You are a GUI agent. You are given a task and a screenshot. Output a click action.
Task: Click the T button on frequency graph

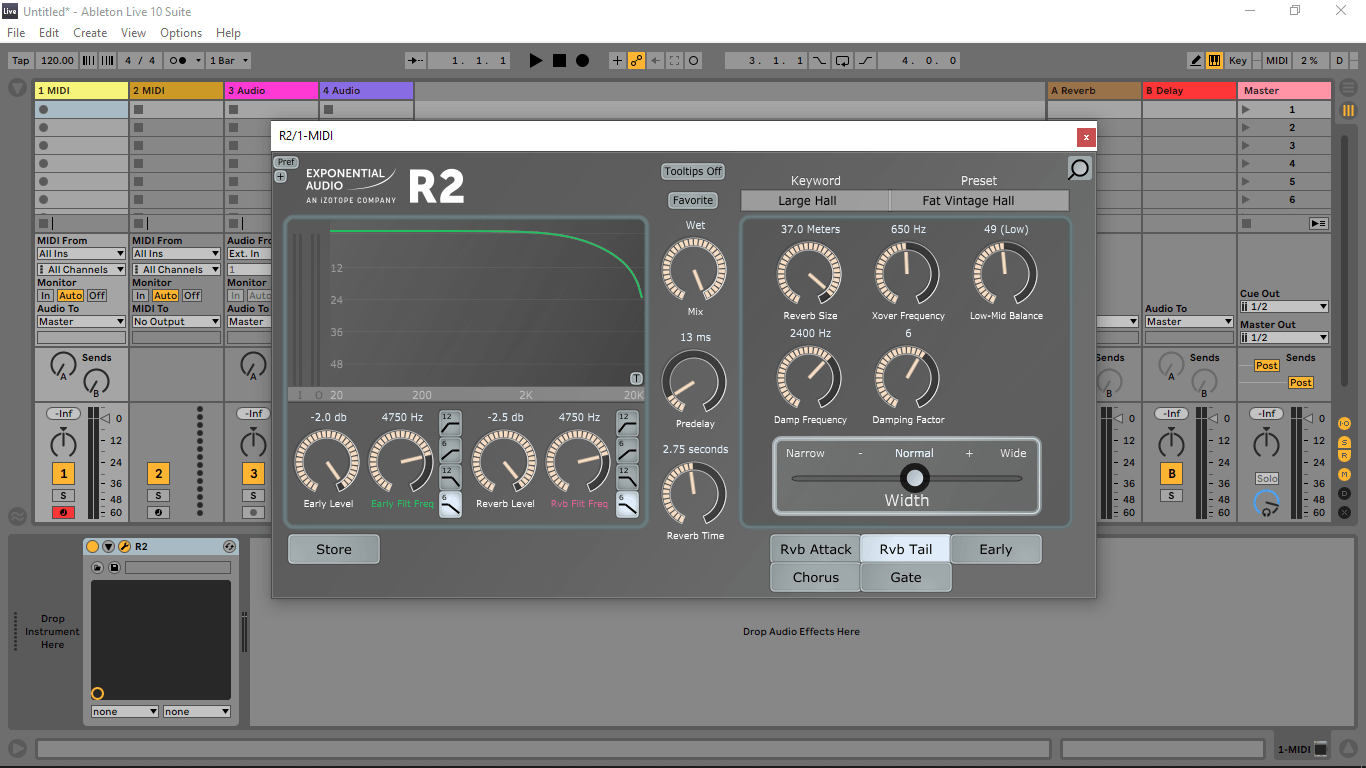pyautogui.click(x=636, y=378)
